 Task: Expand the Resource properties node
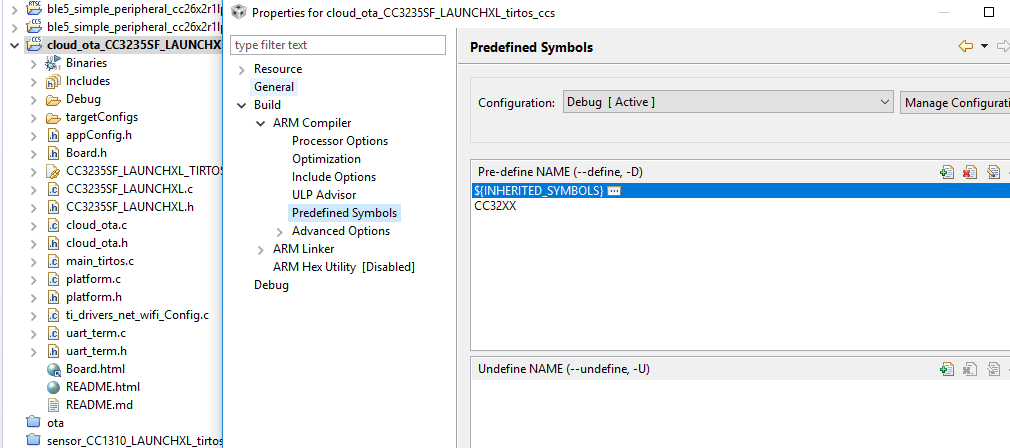click(241, 69)
